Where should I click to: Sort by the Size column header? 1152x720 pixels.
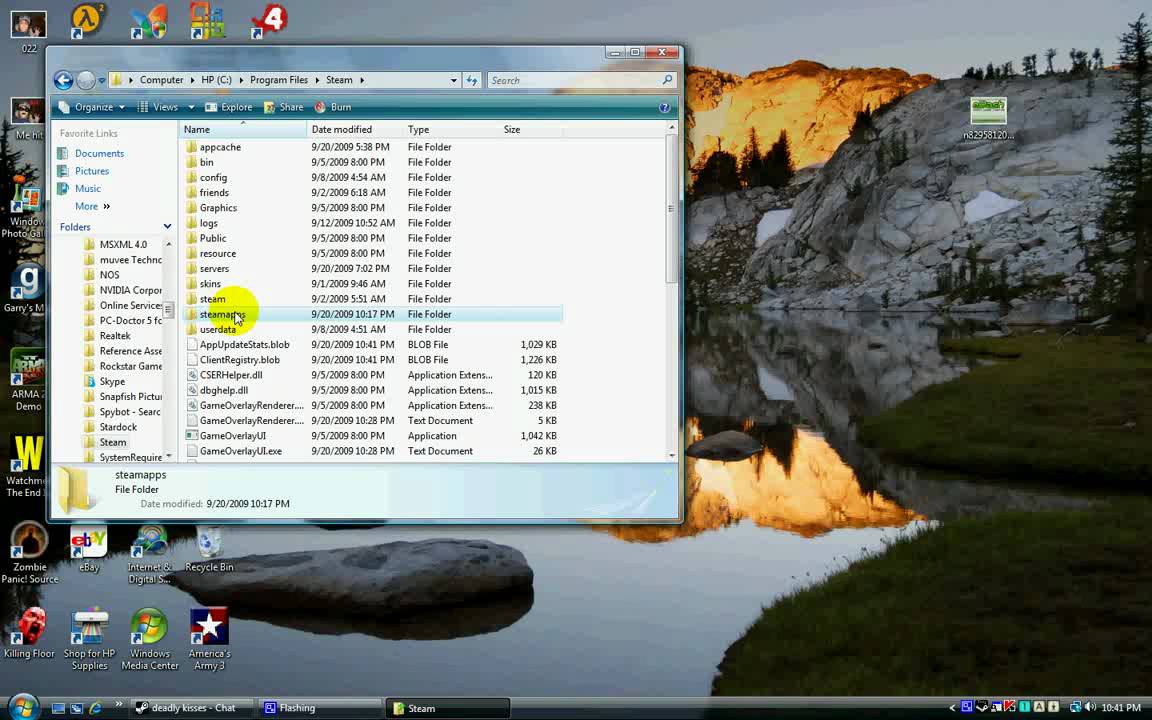pyautogui.click(x=530, y=129)
